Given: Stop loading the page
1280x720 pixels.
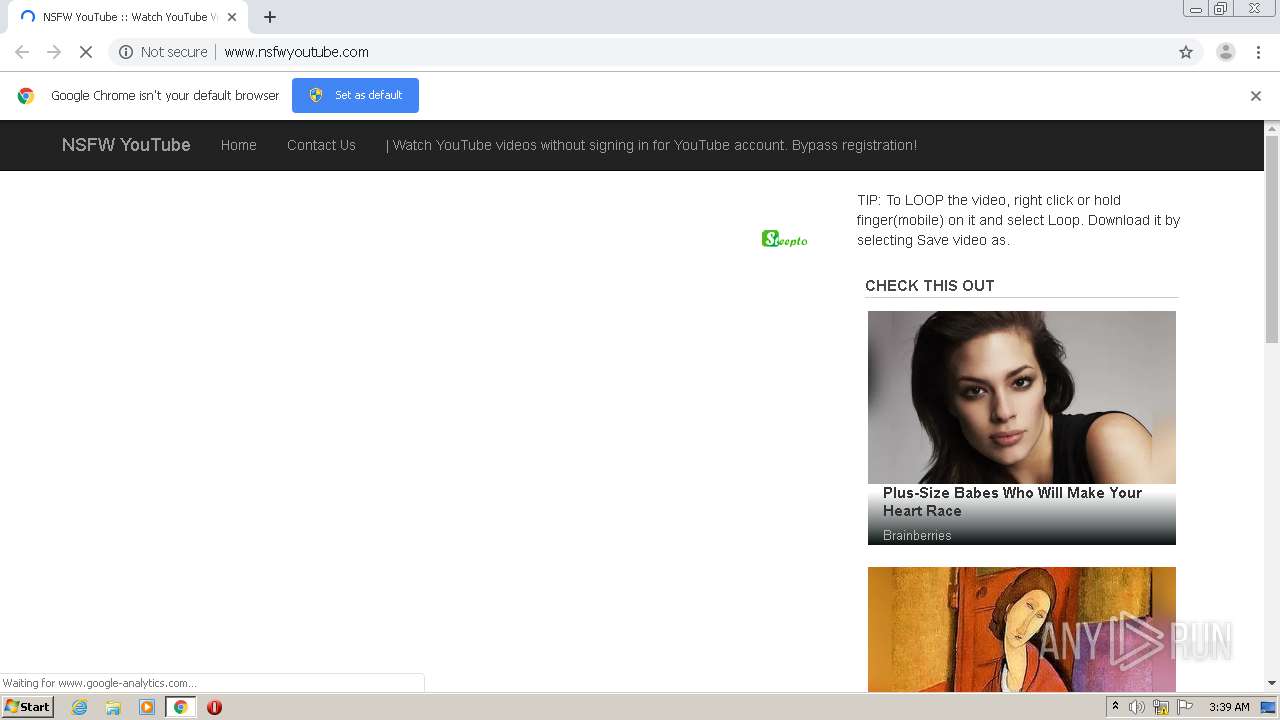Looking at the screenshot, I should coord(86,52).
